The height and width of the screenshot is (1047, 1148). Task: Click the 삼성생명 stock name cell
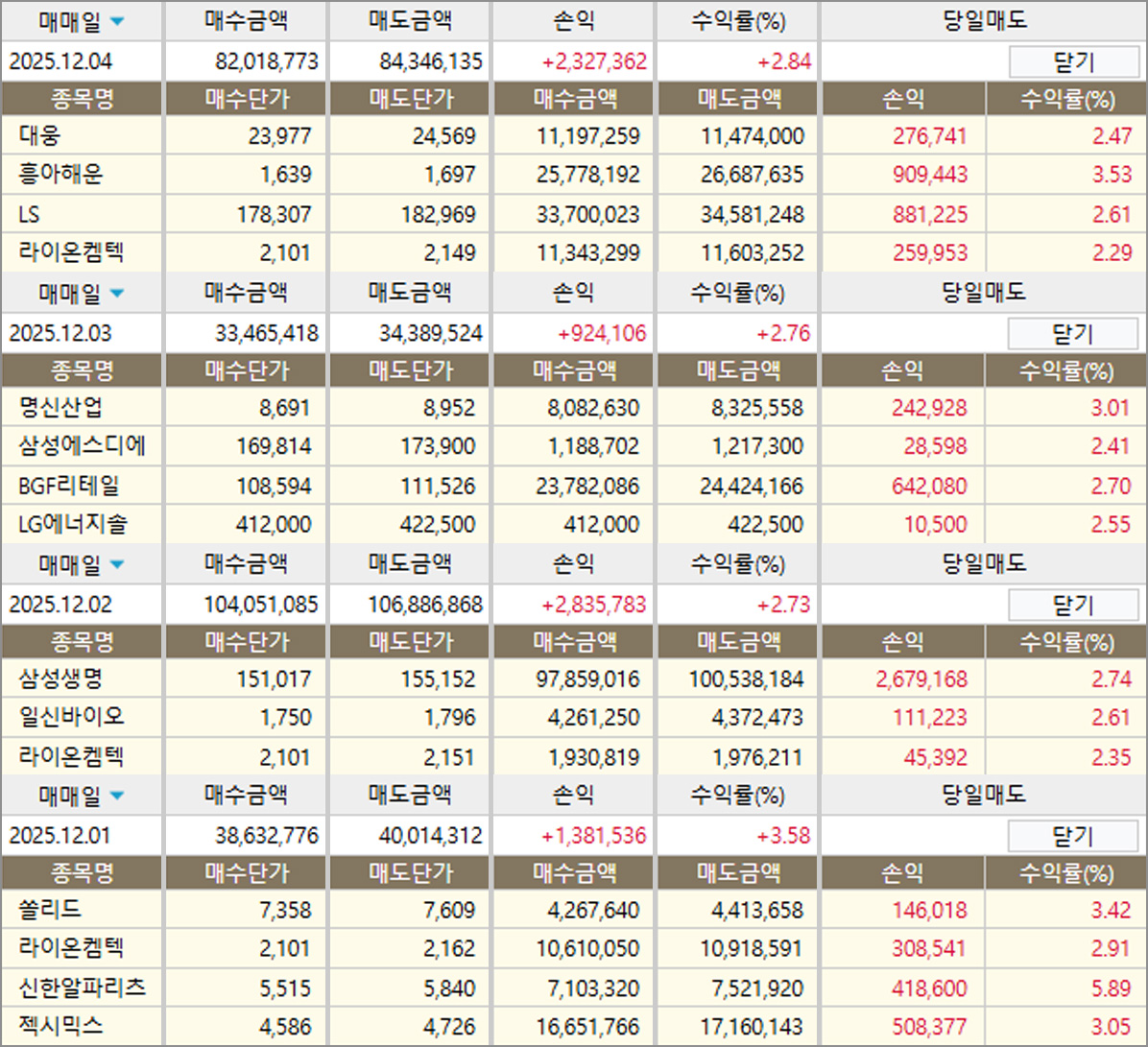(x=60, y=680)
